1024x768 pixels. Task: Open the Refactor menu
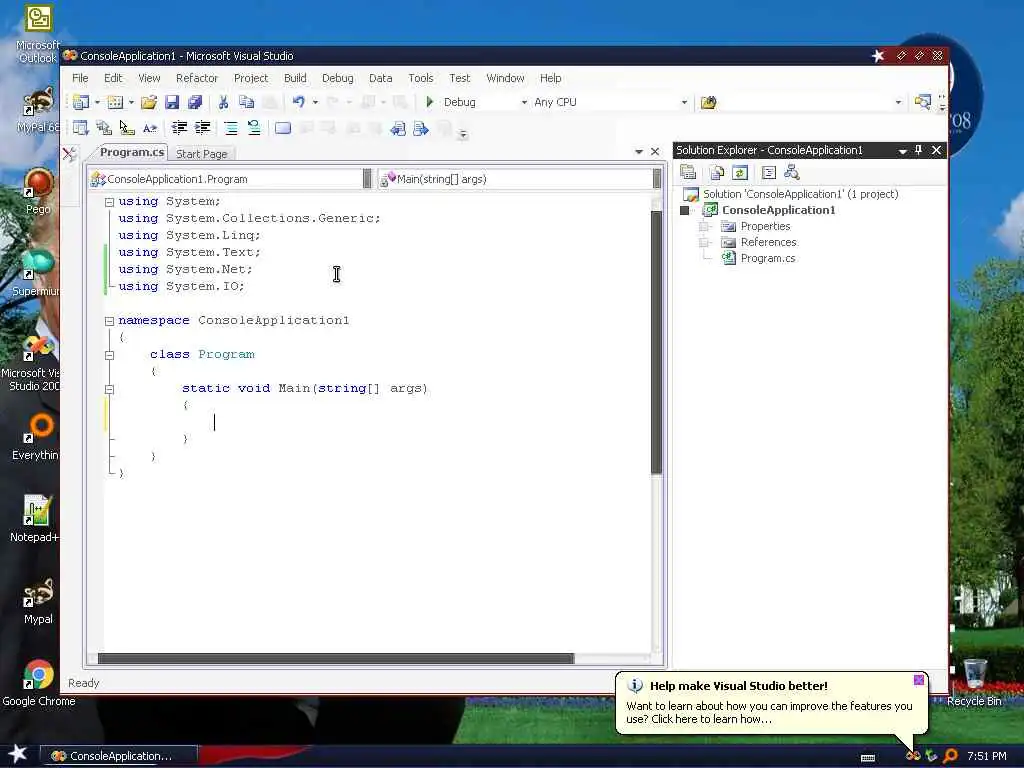coord(197,78)
